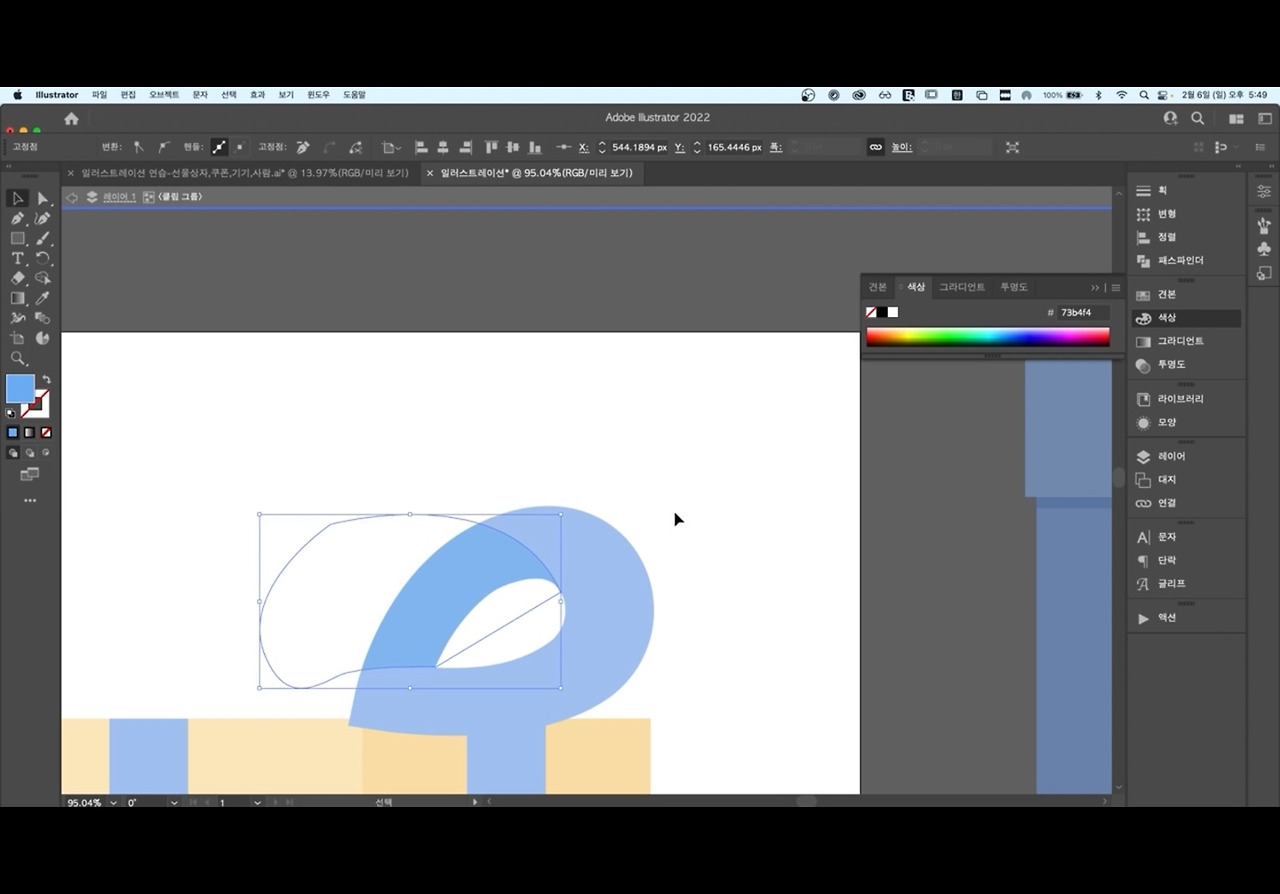Set paint mode to Gradient
Screen dimensions: 1280x894
click(x=30, y=432)
